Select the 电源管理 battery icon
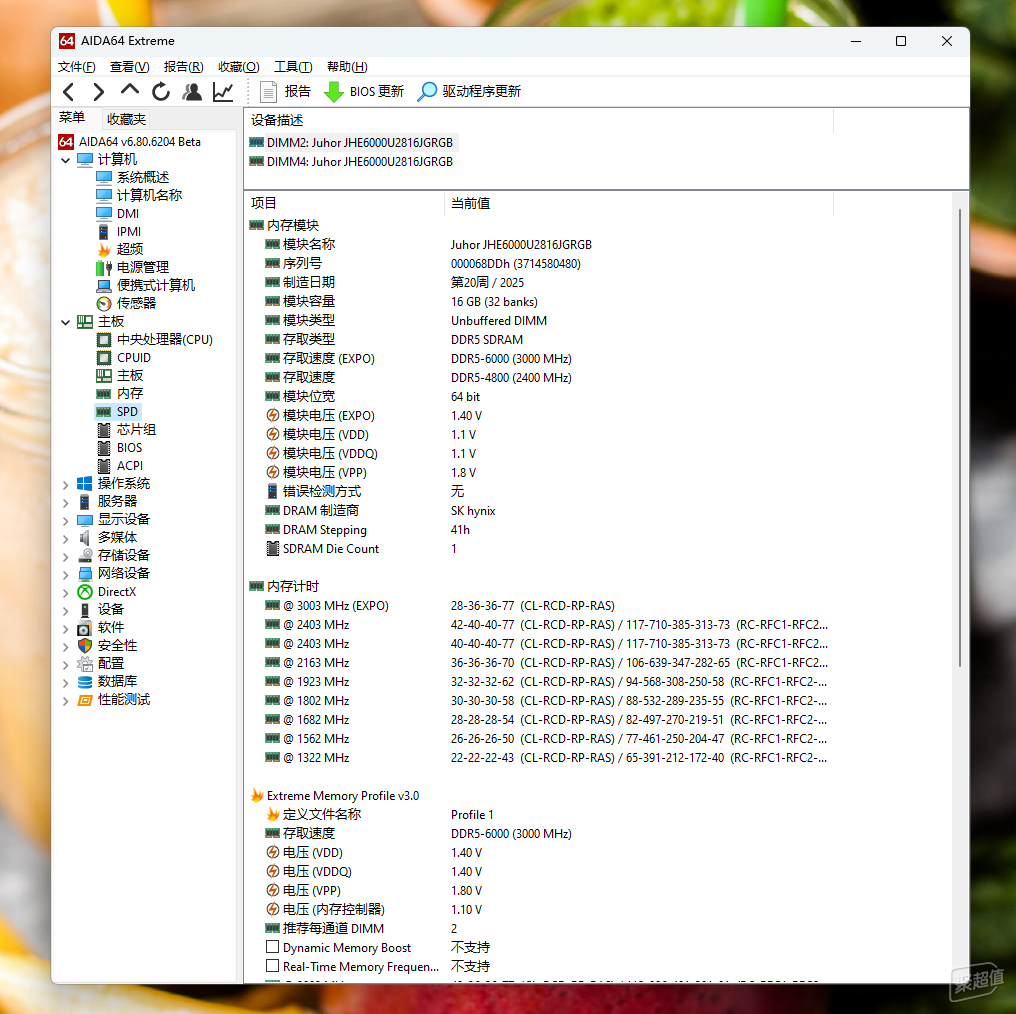 click(104, 268)
